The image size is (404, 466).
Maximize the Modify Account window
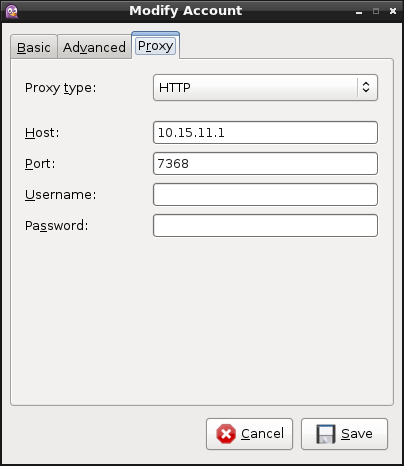click(x=376, y=11)
